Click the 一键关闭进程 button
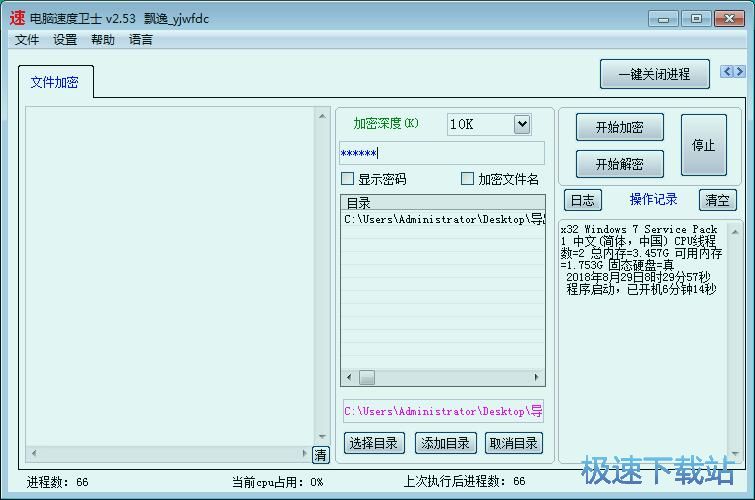Viewport: 755px width, 500px height. point(654,74)
